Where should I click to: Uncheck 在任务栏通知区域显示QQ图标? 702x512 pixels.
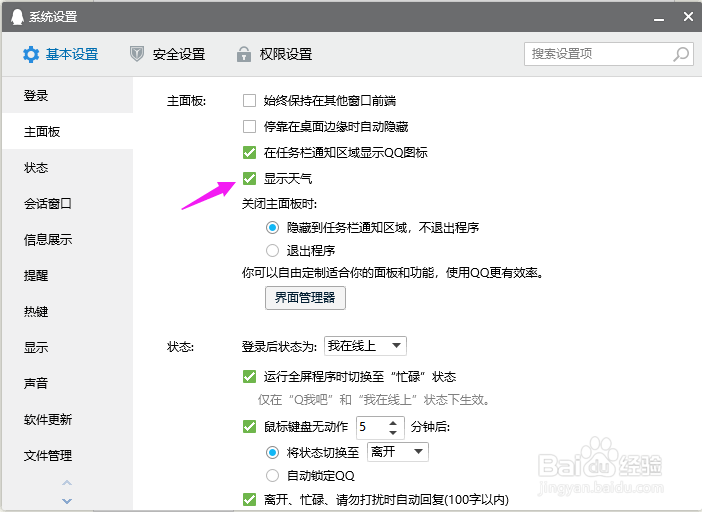pos(249,153)
